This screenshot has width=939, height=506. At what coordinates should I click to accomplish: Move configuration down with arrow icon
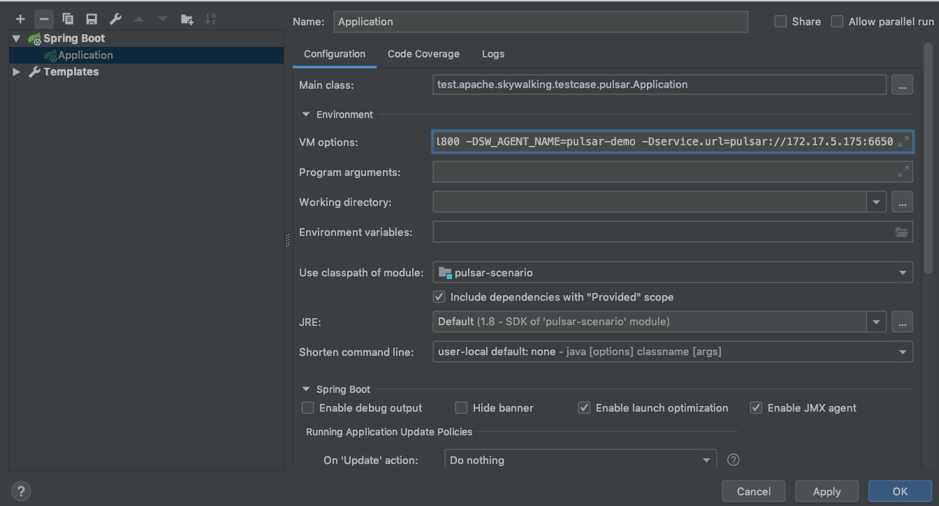(x=163, y=19)
